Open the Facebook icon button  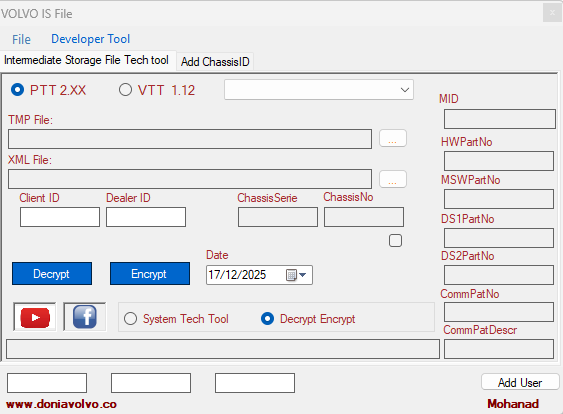point(85,317)
